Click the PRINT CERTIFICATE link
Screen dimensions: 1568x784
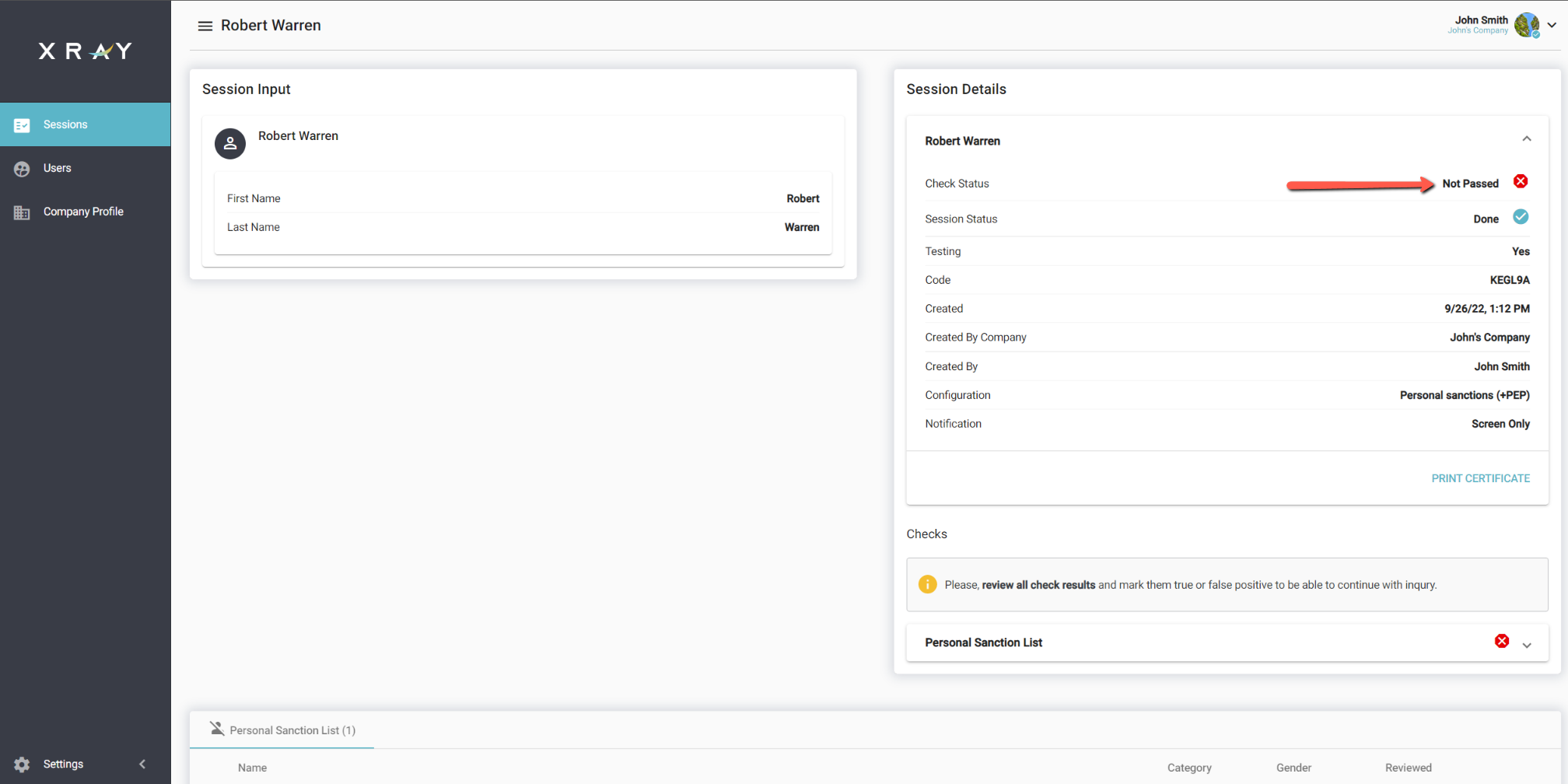1480,478
